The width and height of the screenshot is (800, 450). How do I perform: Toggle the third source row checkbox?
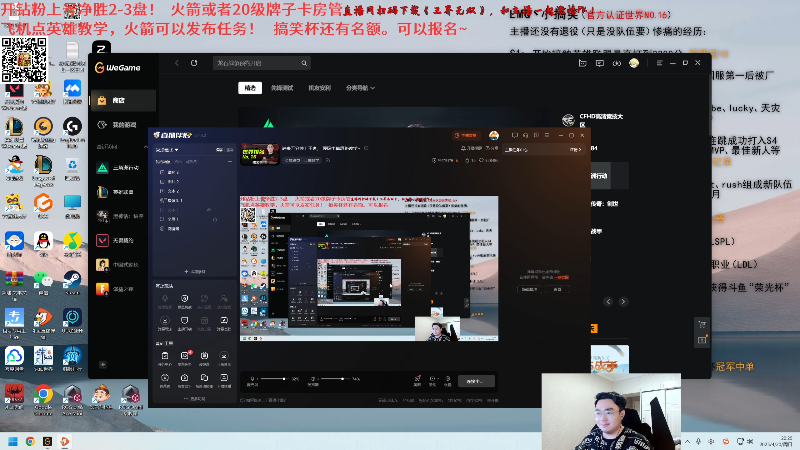(x=162, y=191)
